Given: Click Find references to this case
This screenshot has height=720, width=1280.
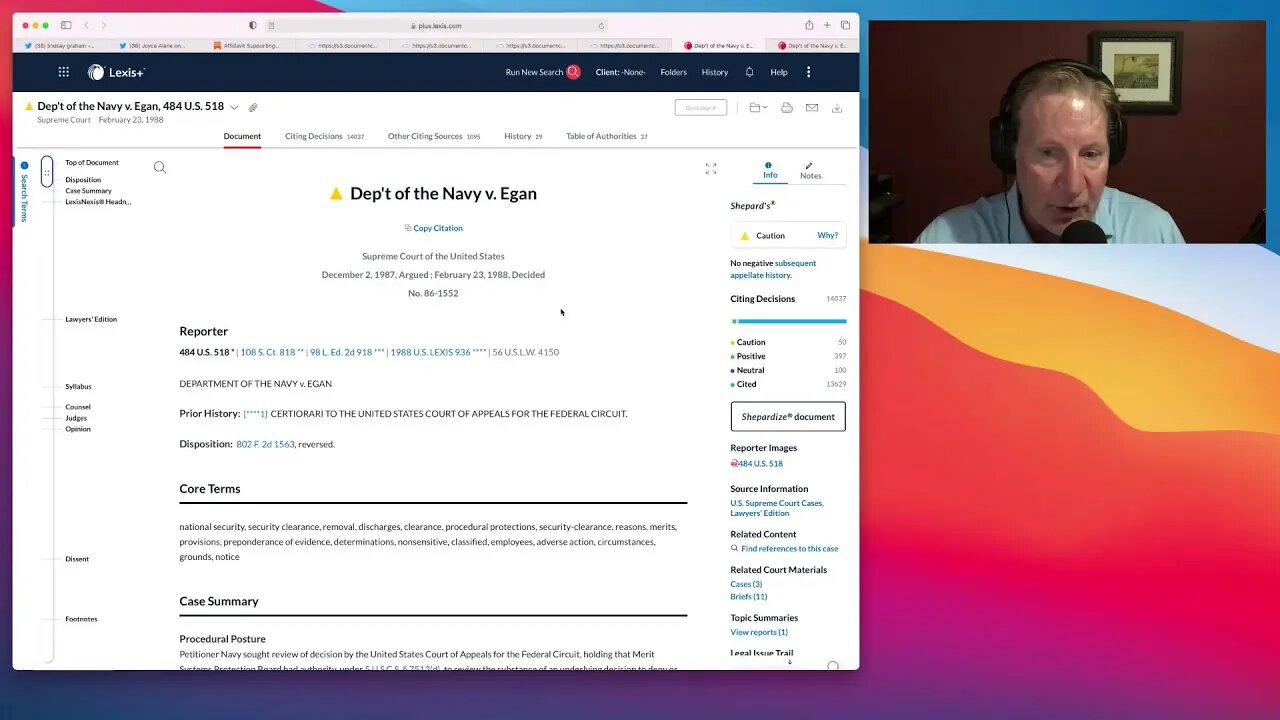Looking at the screenshot, I should pyautogui.click(x=790, y=548).
